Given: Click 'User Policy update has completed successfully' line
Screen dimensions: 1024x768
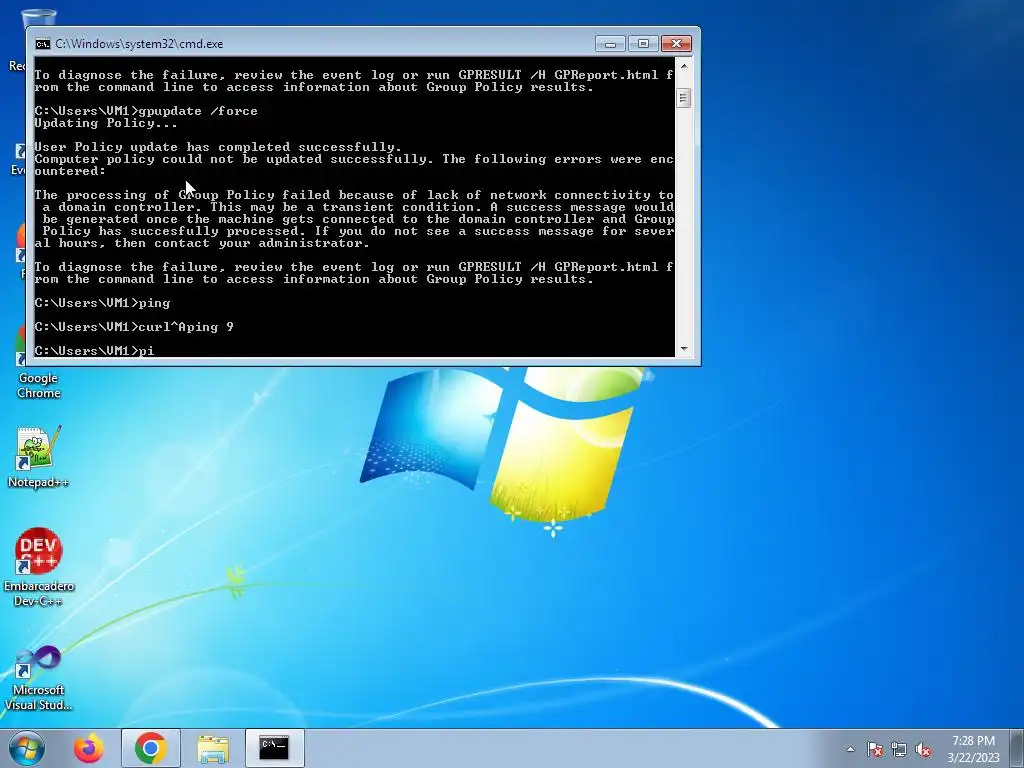Looking at the screenshot, I should point(218,147).
